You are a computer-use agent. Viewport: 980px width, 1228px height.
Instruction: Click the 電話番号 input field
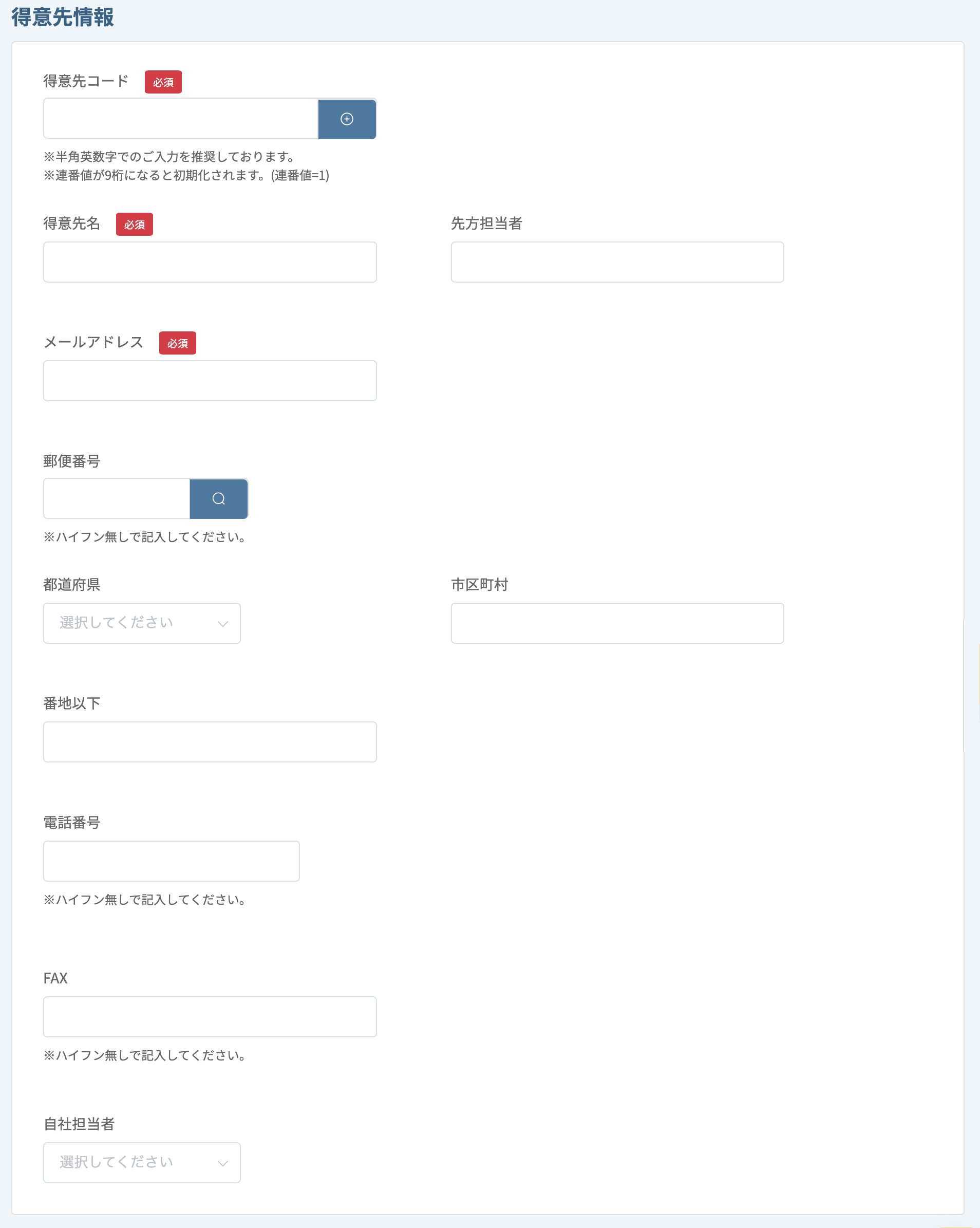(x=172, y=861)
